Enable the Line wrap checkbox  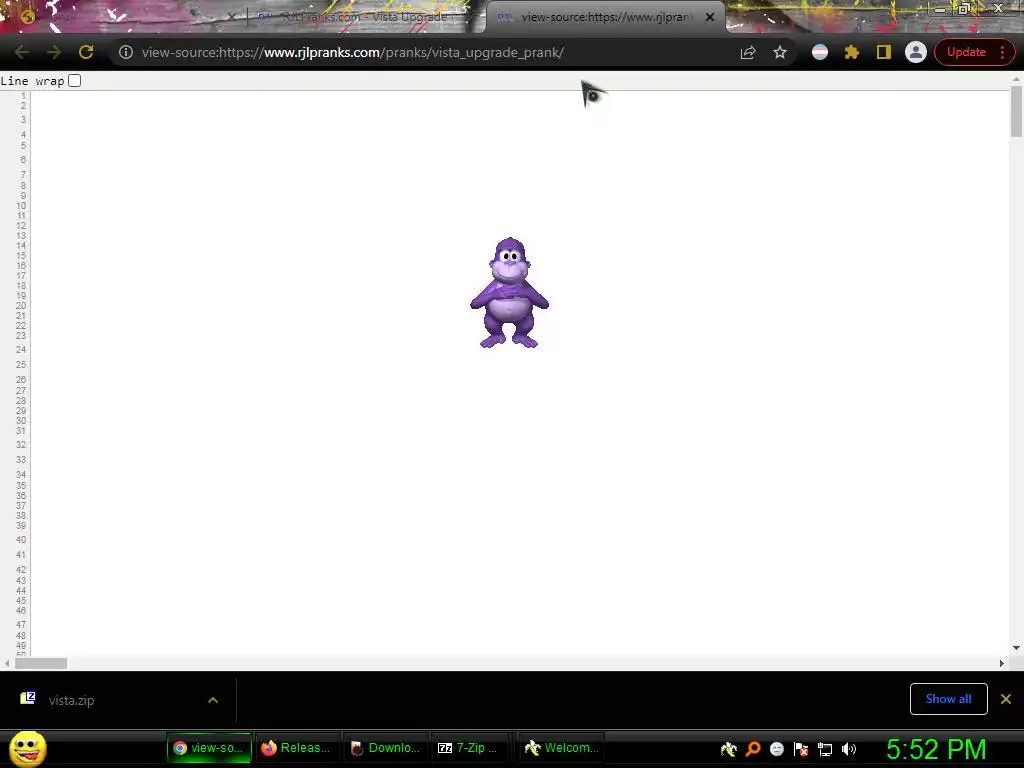click(x=74, y=81)
